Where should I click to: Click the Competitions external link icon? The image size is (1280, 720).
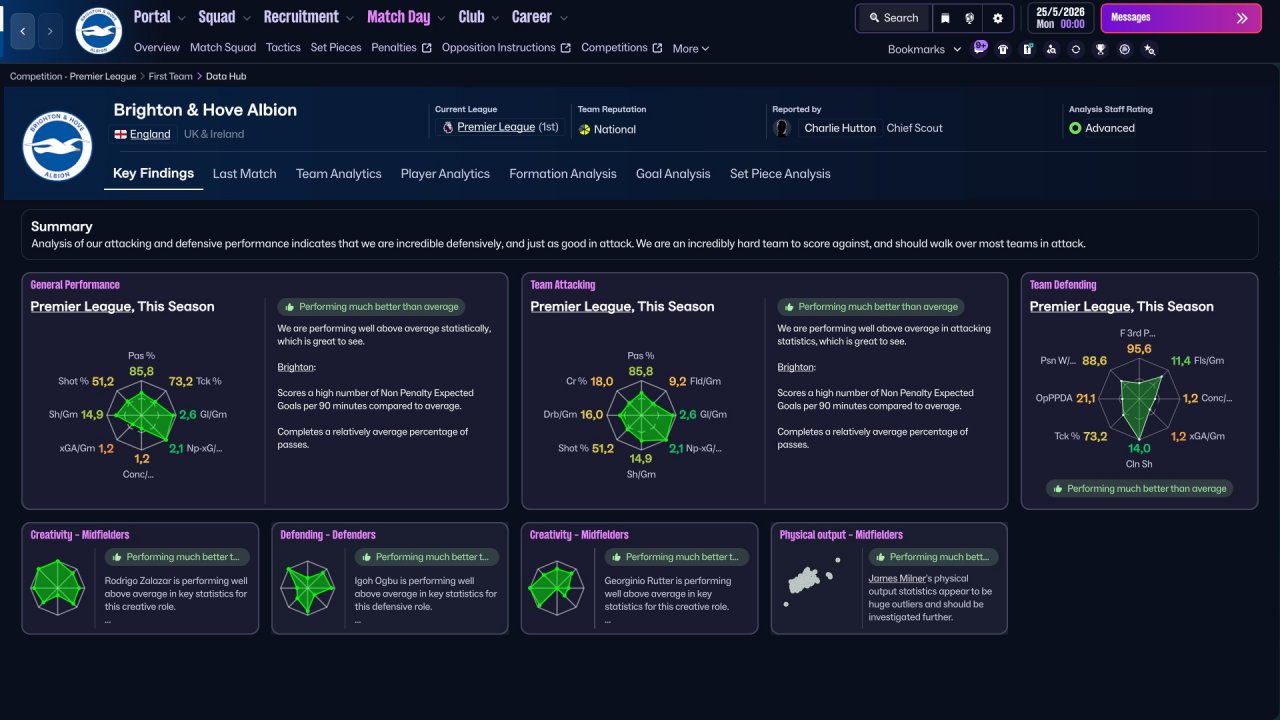point(657,48)
